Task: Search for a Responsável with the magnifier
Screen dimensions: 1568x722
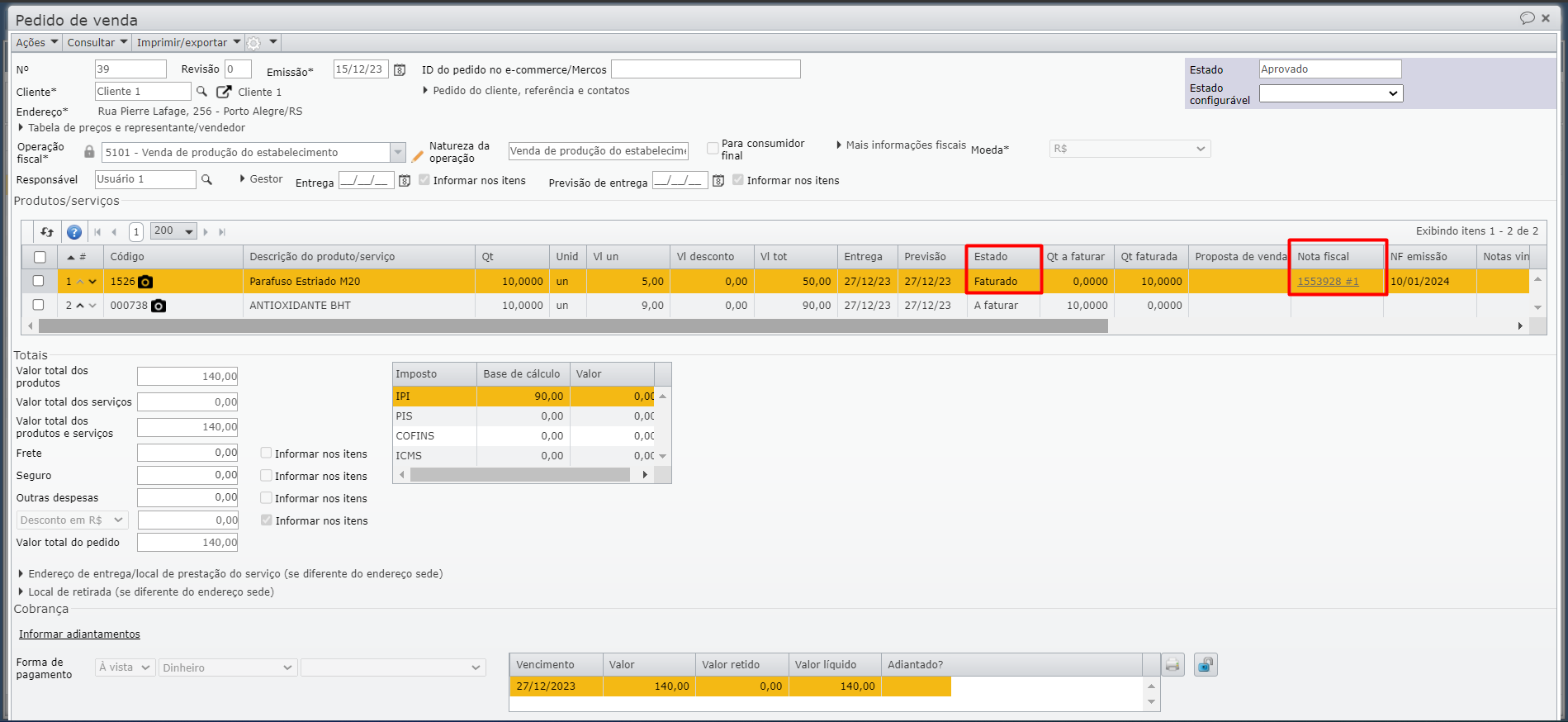Action: [x=206, y=179]
